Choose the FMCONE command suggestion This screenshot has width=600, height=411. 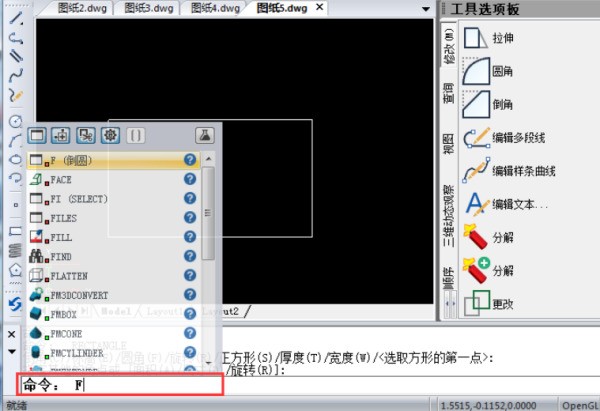[x=113, y=333]
